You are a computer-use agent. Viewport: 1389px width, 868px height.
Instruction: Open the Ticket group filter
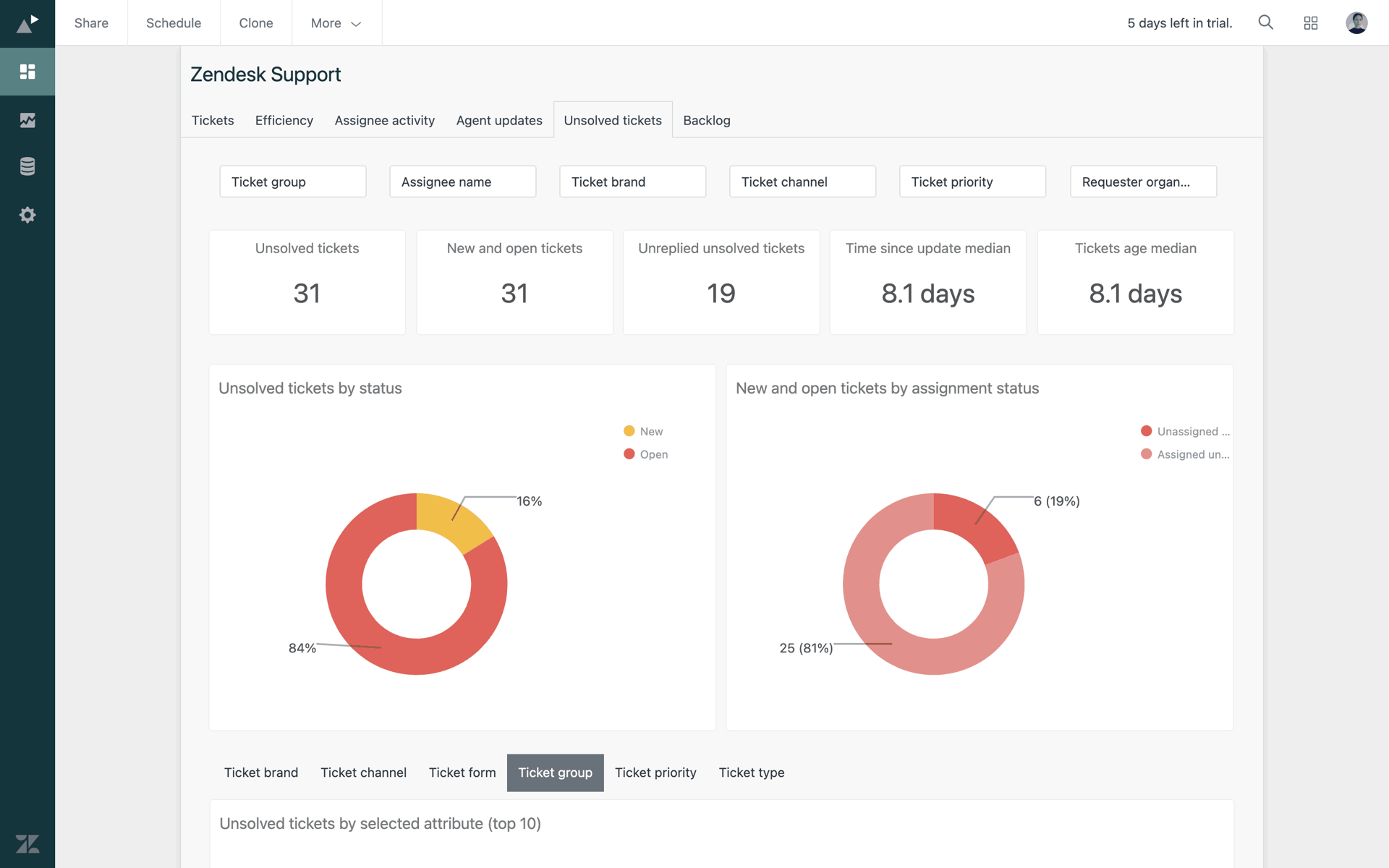pos(293,182)
